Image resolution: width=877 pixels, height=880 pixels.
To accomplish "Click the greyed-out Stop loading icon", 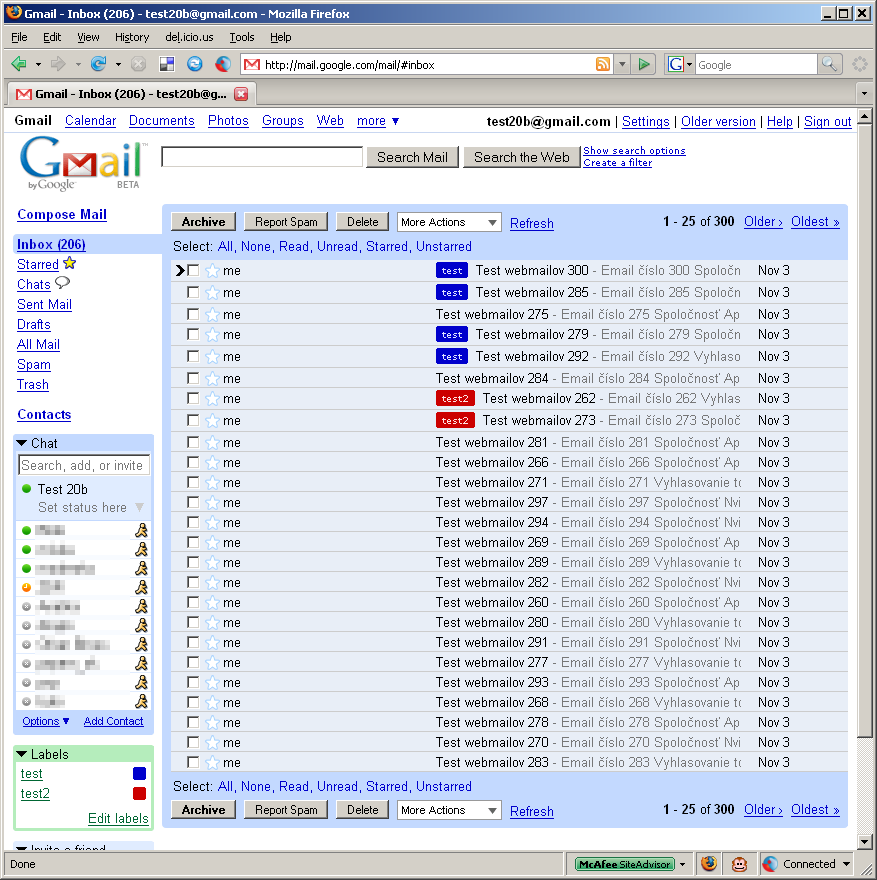I will (x=138, y=65).
